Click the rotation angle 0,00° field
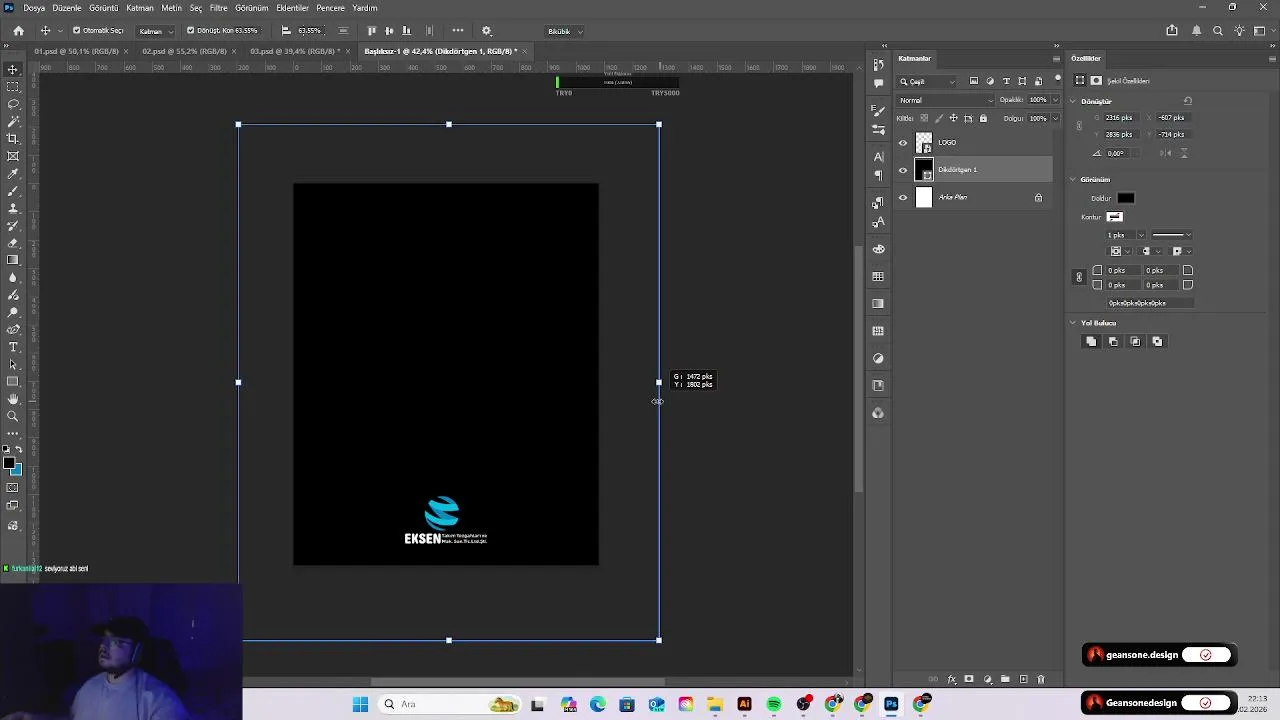Screen dimensions: 1280x720 pos(1117,153)
